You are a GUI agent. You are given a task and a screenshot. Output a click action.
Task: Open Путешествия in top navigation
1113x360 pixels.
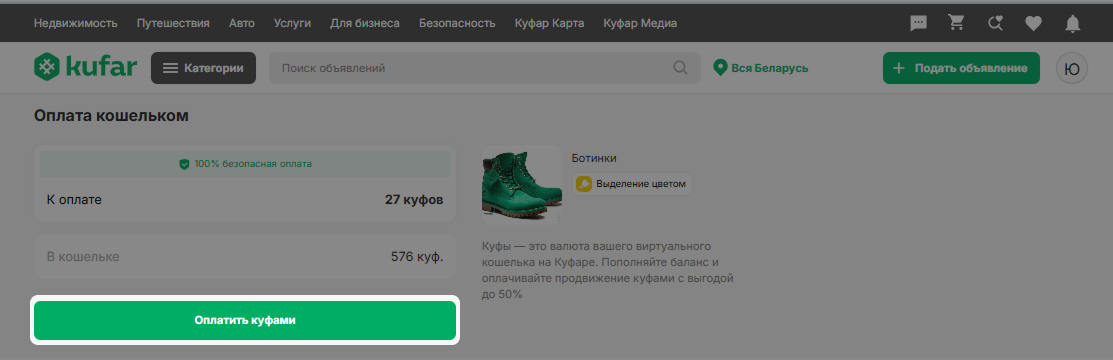[x=173, y=23]
